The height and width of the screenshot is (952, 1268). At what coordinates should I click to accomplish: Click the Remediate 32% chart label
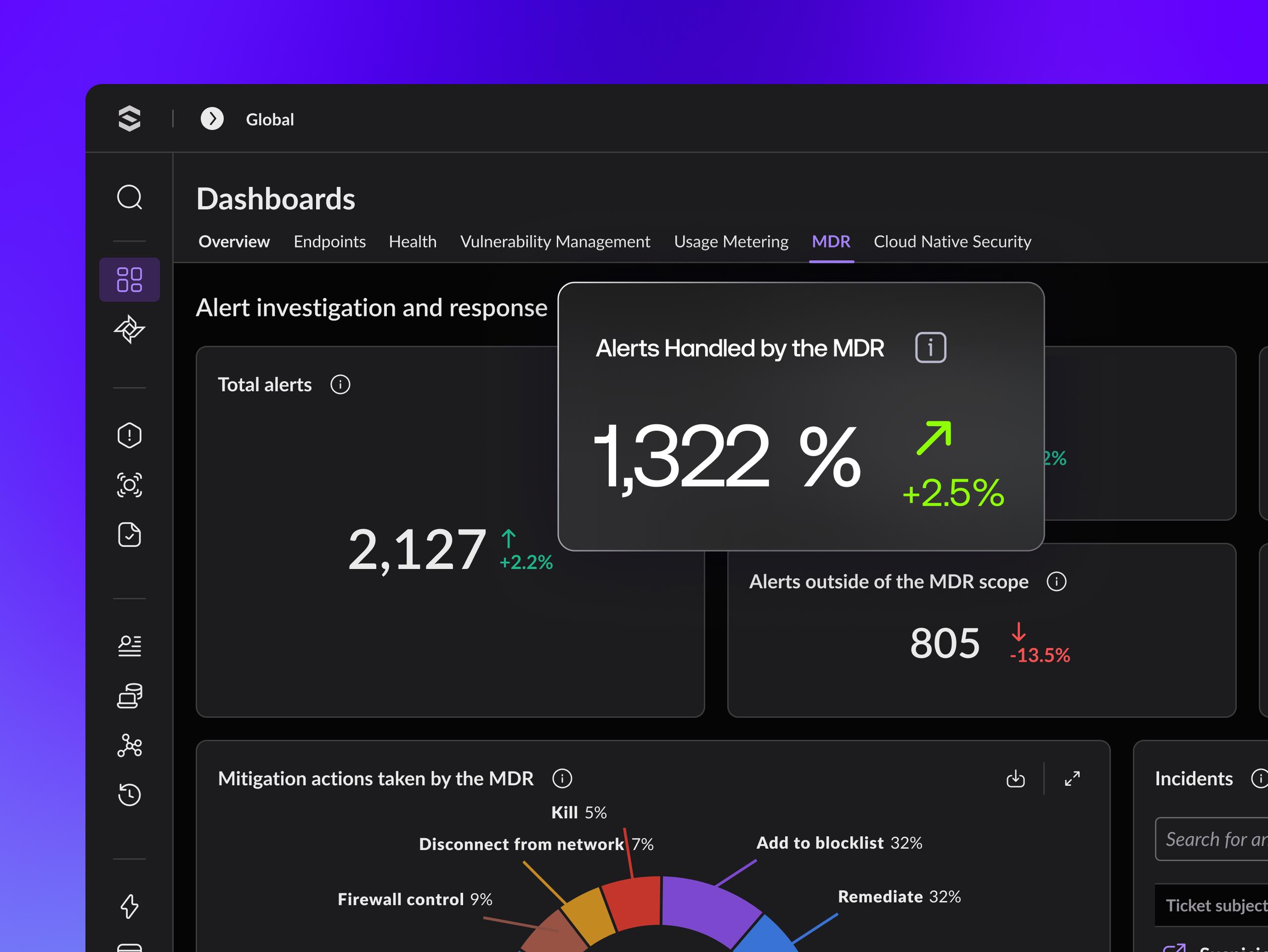point(899,897)
